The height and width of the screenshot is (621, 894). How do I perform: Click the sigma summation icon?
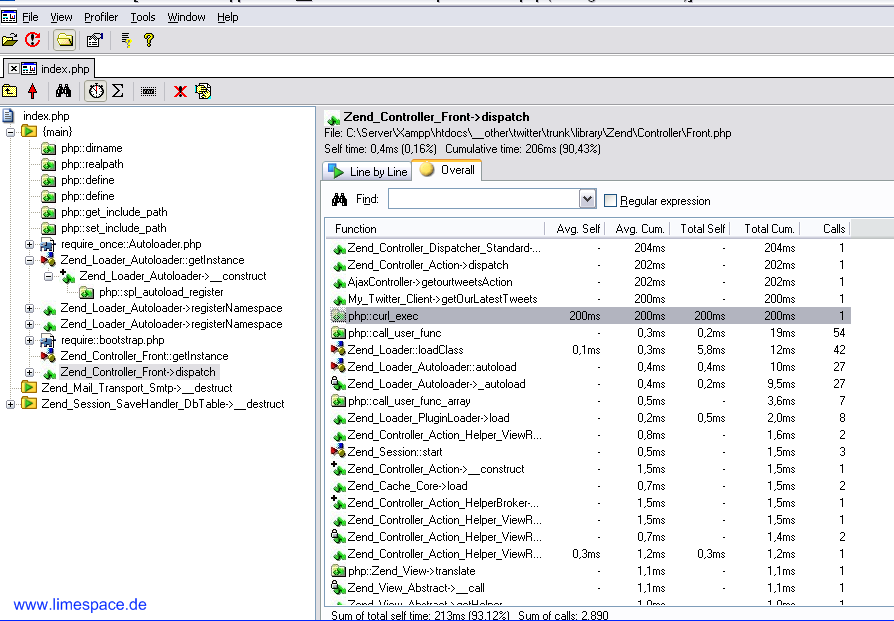pyautogui.click(x=118, y=91)
